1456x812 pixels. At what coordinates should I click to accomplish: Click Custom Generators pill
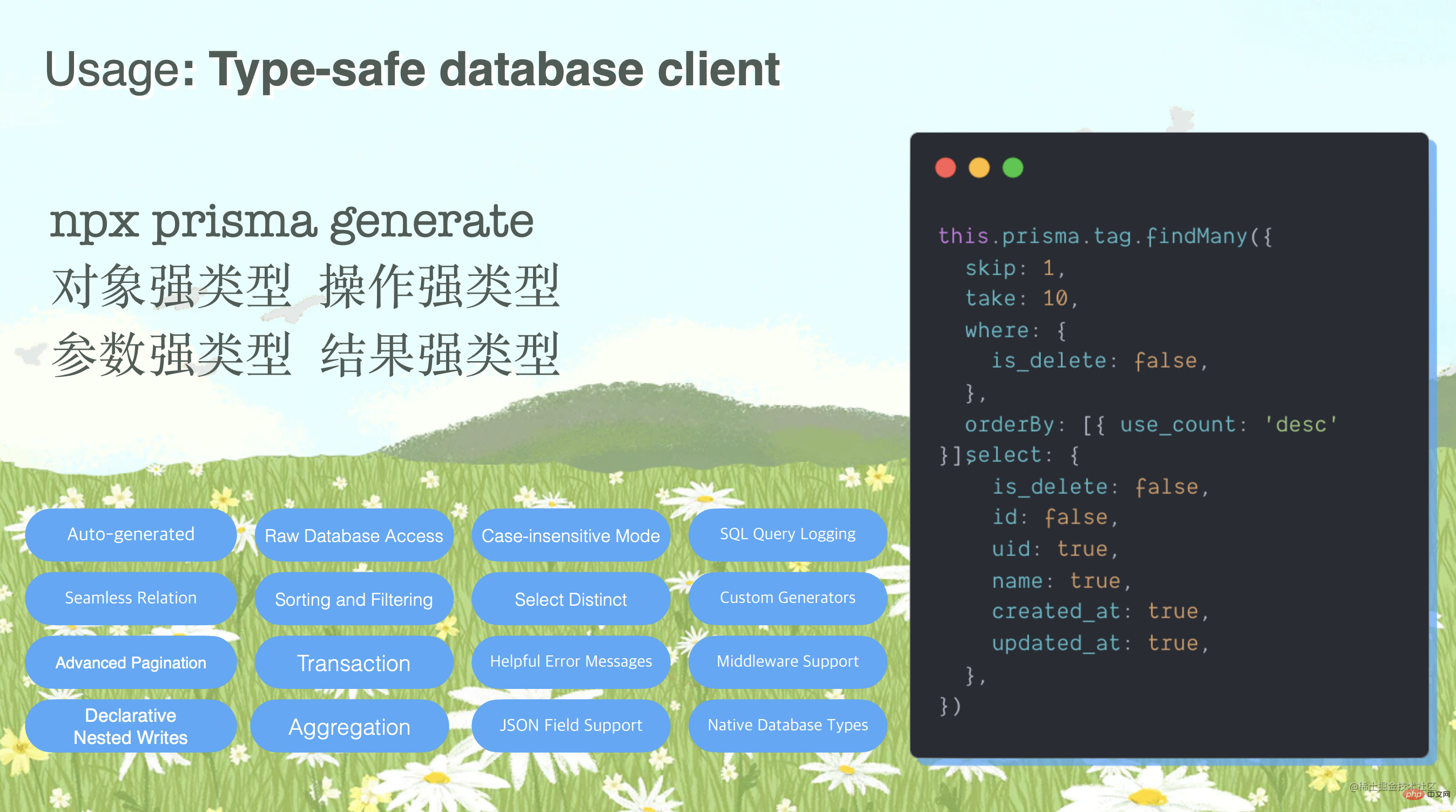pos(787,598)
